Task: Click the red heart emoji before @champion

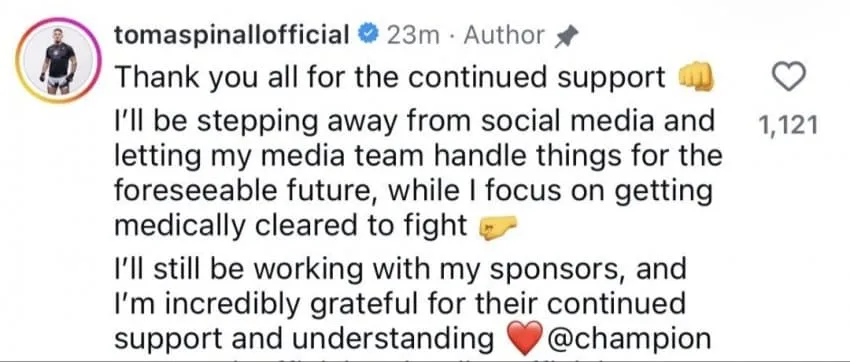Action: pos(524,337)
